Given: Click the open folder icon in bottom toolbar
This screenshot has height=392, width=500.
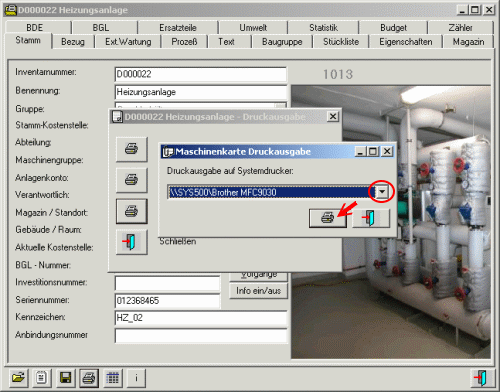Looking at the screenshot, I should [x=18, y=378].
